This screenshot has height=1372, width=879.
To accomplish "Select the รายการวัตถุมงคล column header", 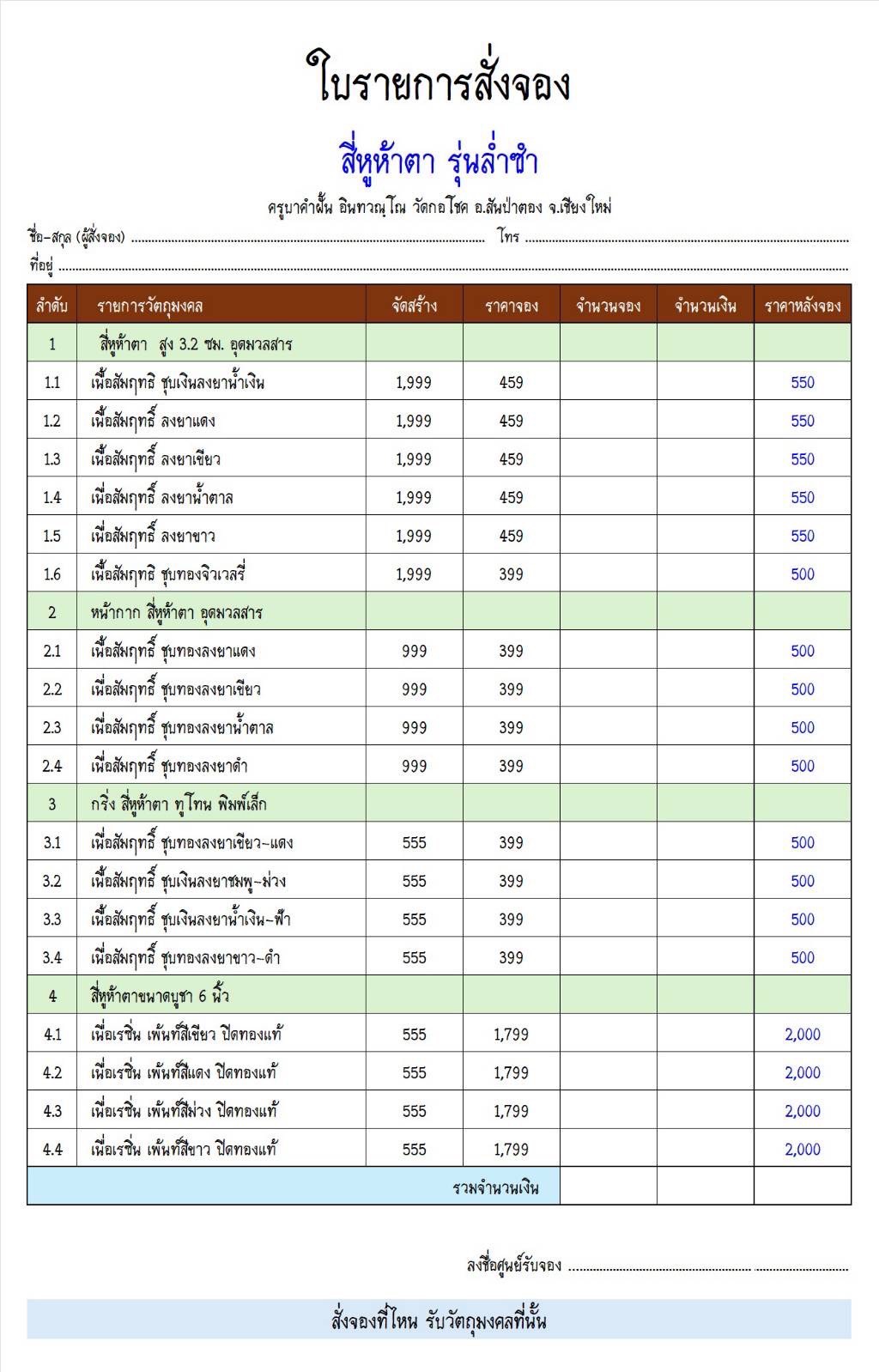I will (149, 306).
